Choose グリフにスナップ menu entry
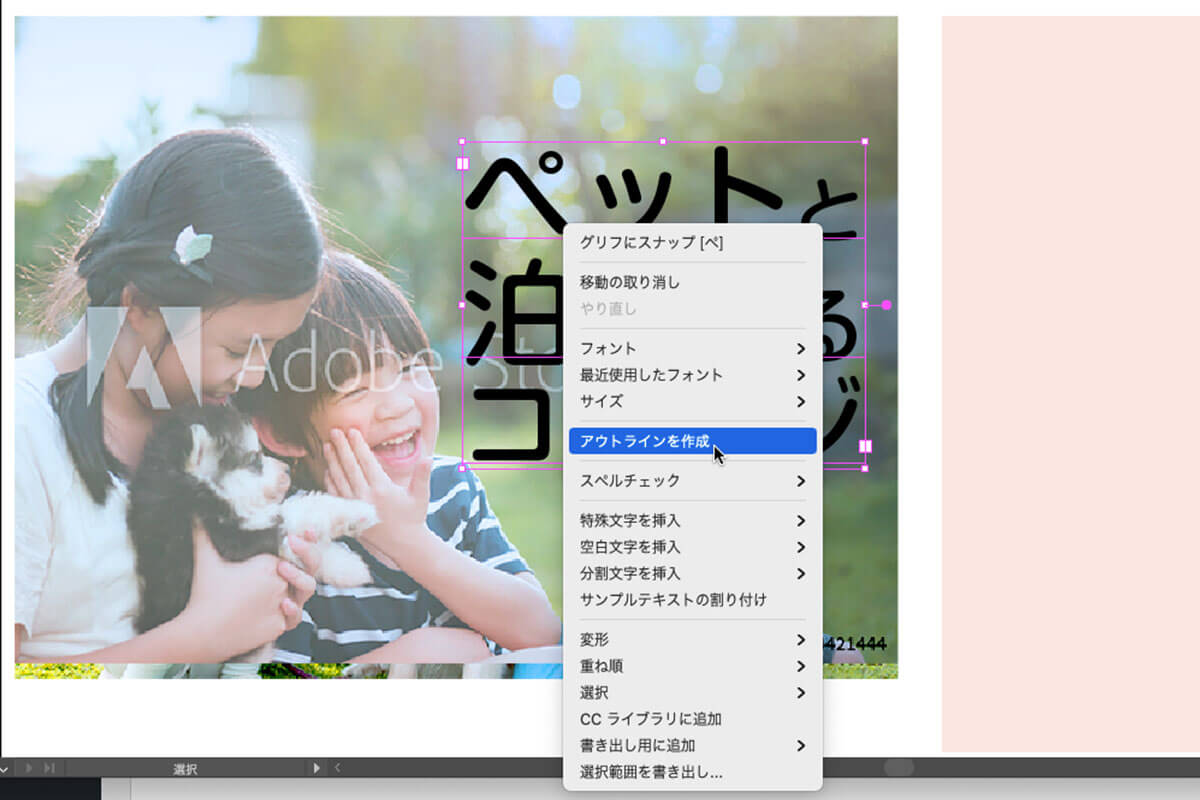 tap(651, 243)
